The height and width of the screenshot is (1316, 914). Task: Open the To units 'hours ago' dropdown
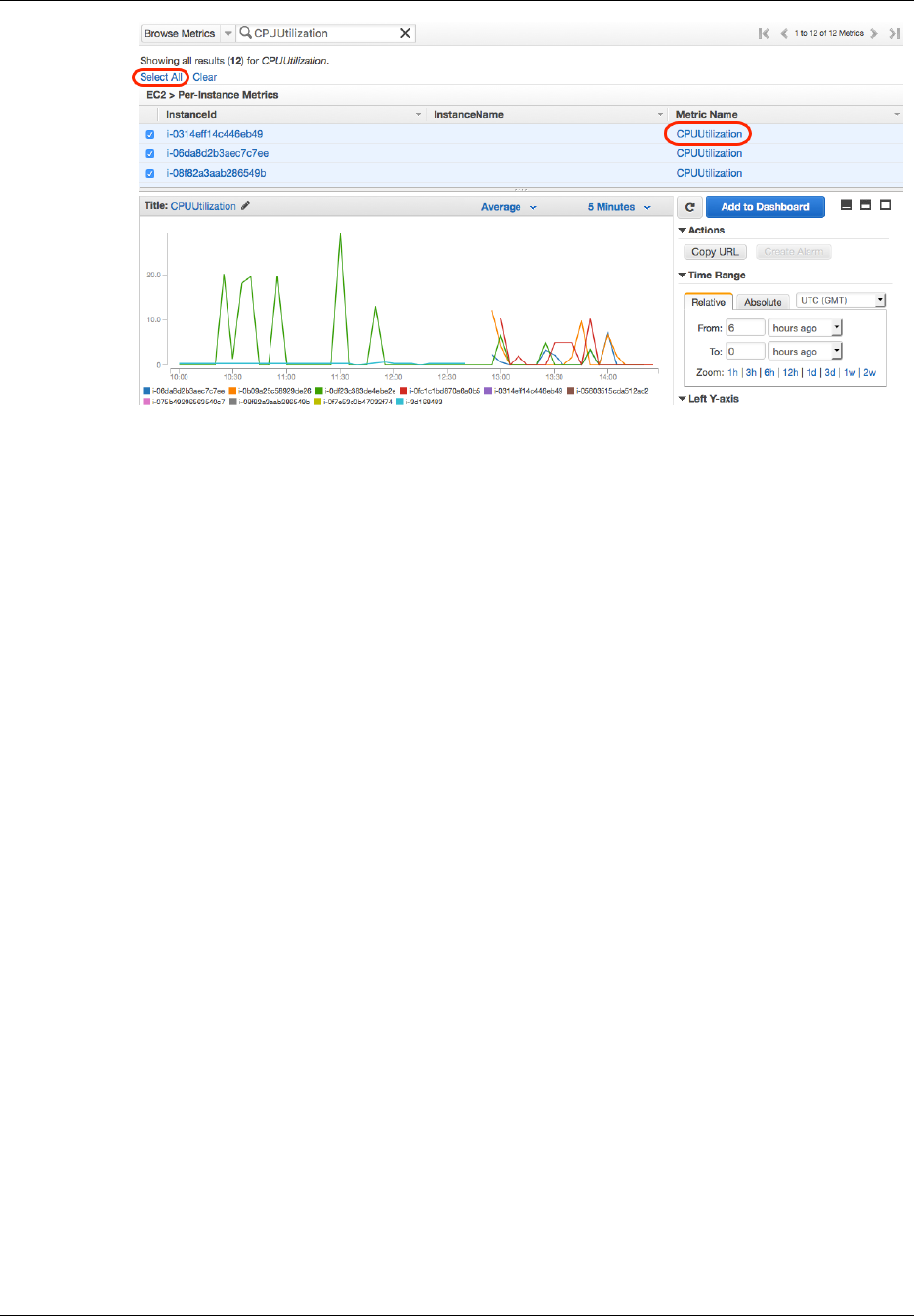point(805,351)
